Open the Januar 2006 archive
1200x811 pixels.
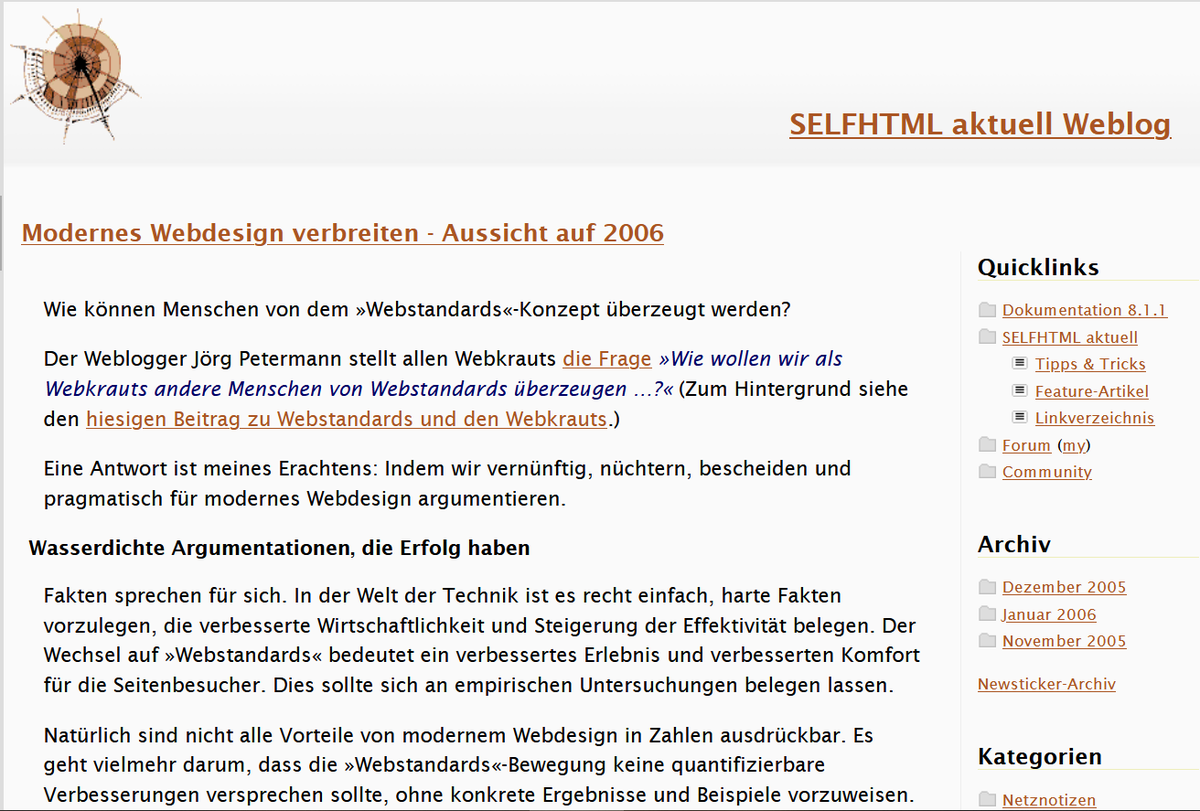click(x=1049, y=614)
